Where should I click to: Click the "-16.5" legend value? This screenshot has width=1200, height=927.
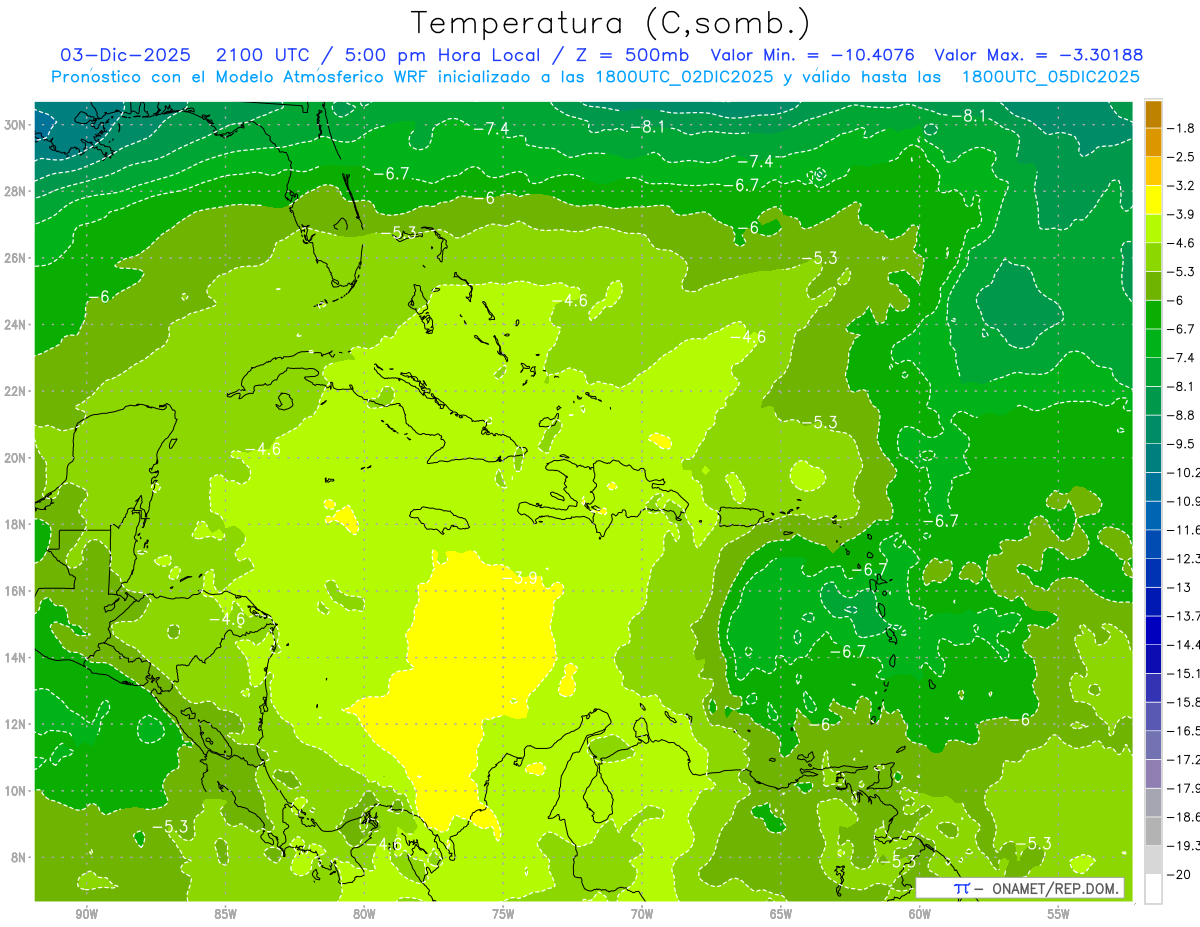point(1185,731)
